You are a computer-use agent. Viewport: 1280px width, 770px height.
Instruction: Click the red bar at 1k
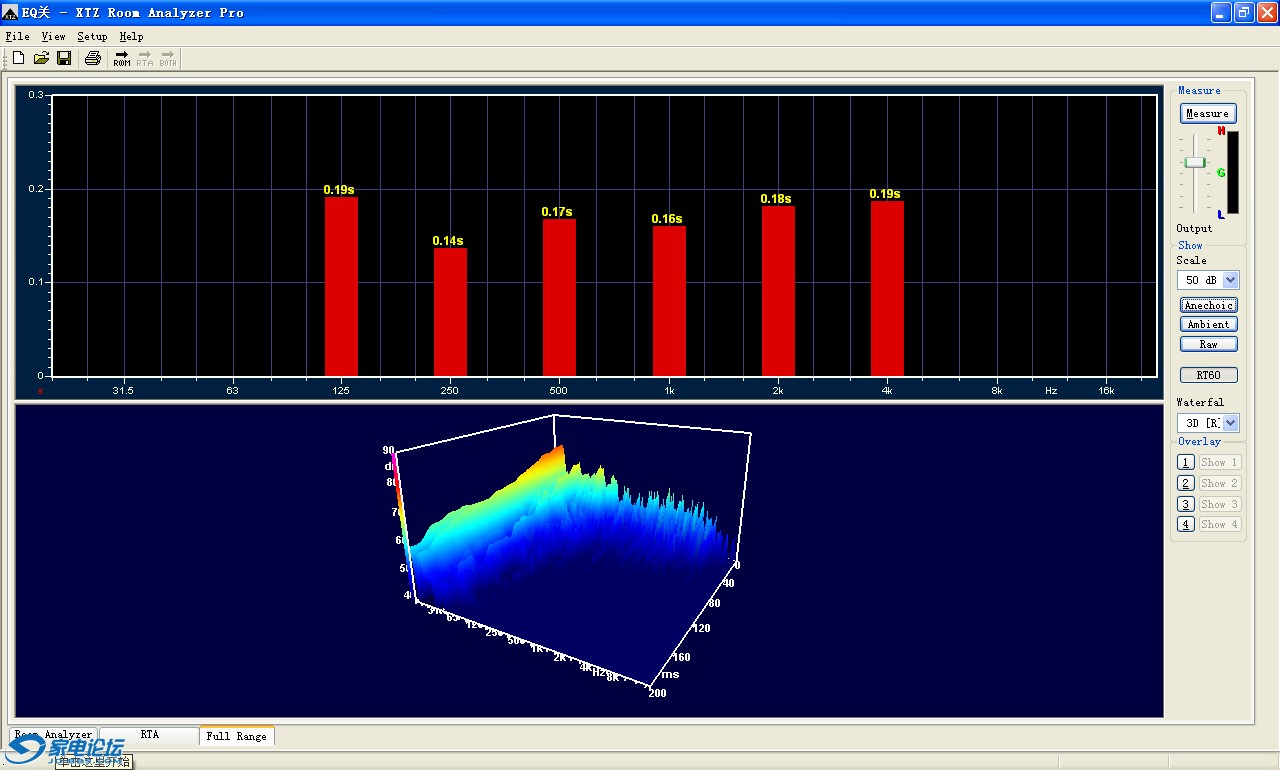669,301
